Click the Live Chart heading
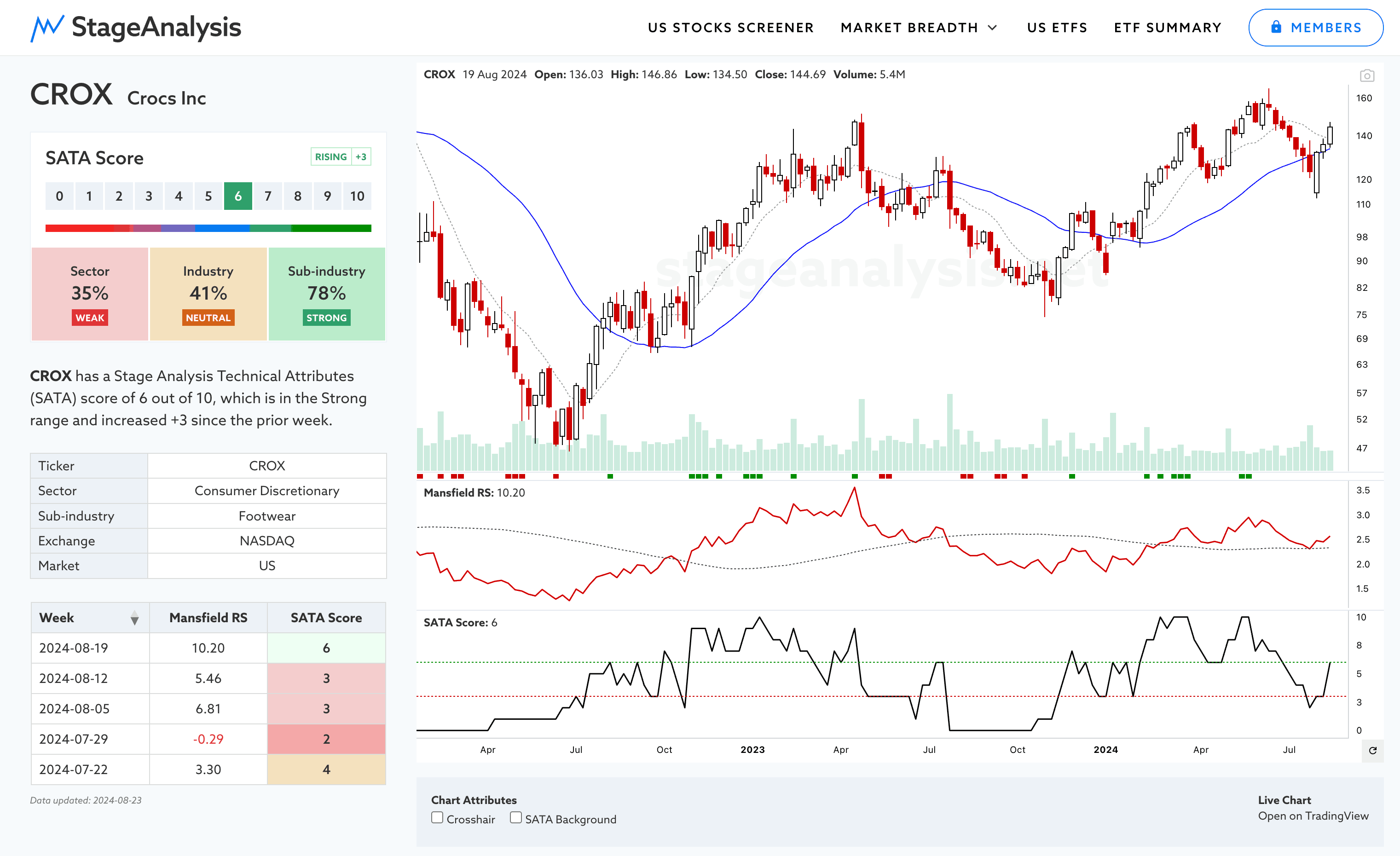This screenshot has width=1400, height=856. [1284, 800]
